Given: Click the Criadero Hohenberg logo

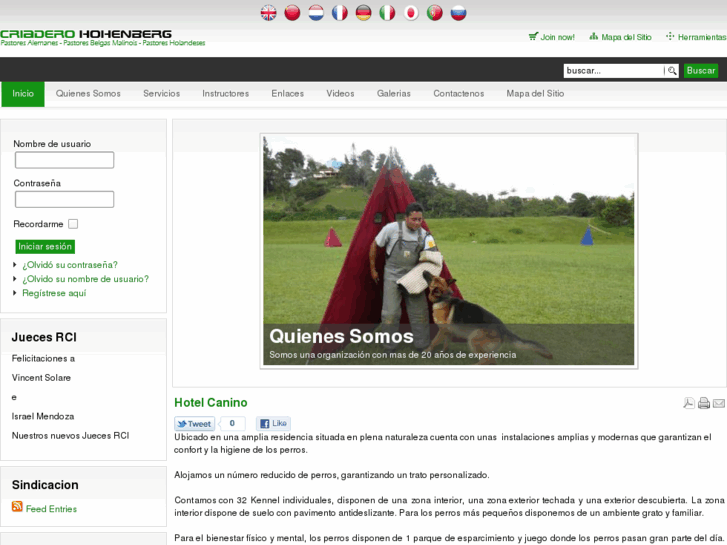Looking at the screenshot, I should click(102, 38).
